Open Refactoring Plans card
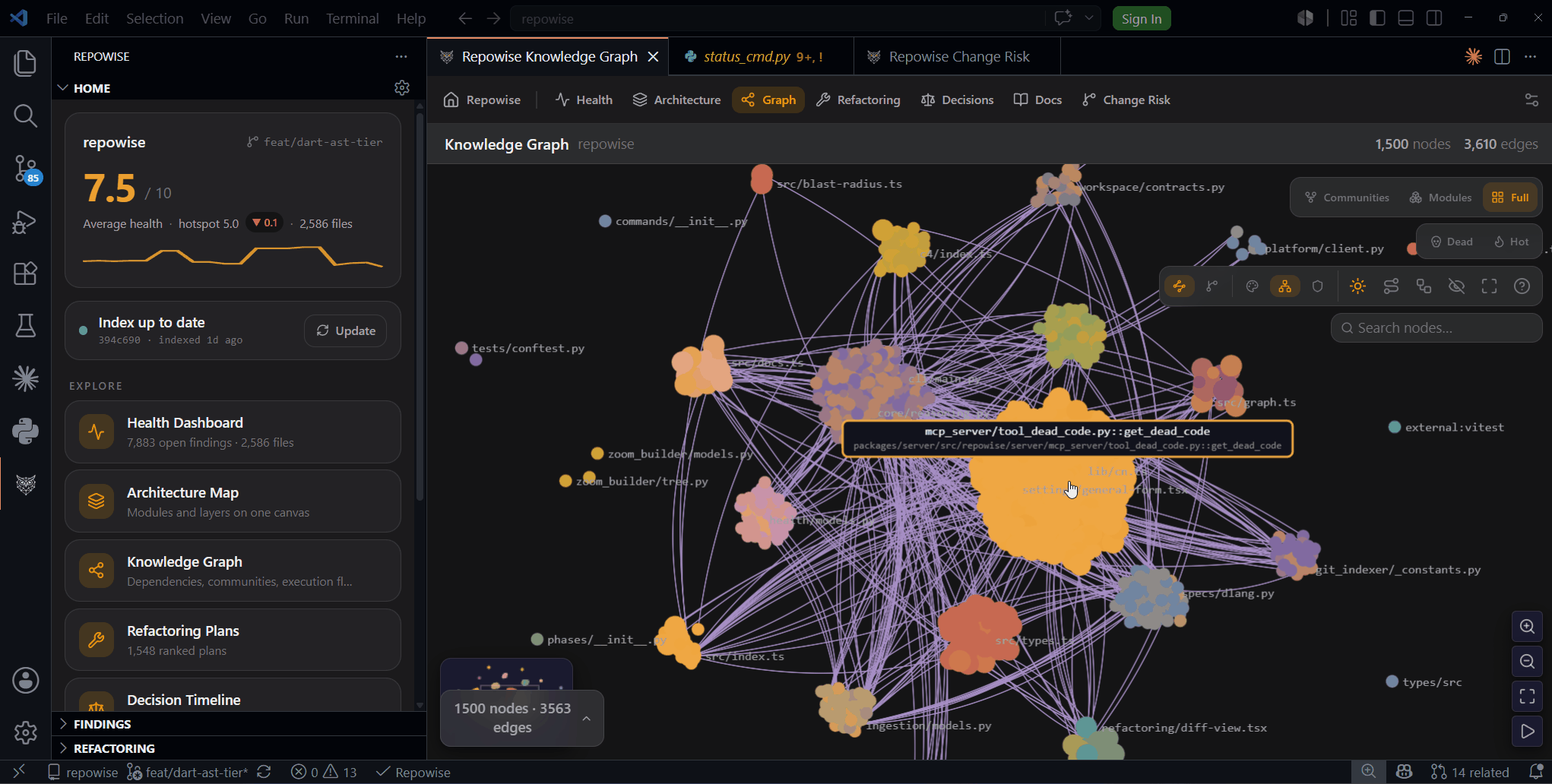 coord(233,640)
